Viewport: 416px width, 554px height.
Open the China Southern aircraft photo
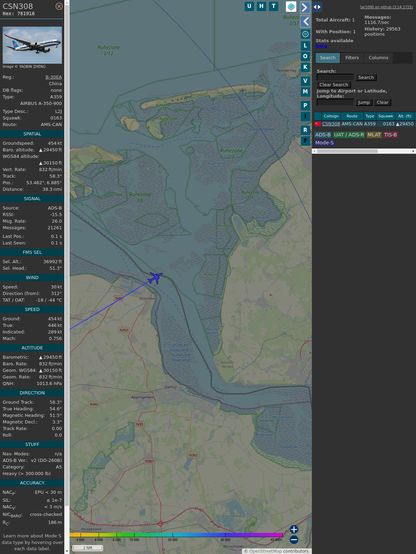[32, 45]
